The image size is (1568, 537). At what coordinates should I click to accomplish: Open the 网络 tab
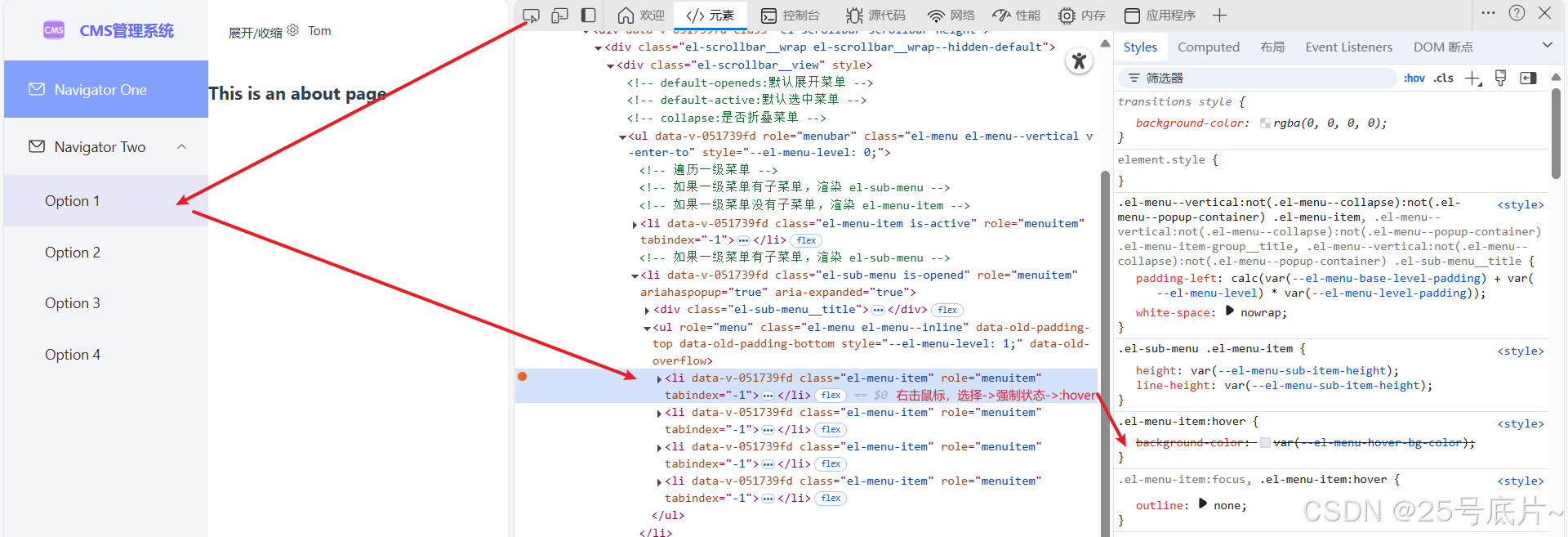(x=951, y=16)
